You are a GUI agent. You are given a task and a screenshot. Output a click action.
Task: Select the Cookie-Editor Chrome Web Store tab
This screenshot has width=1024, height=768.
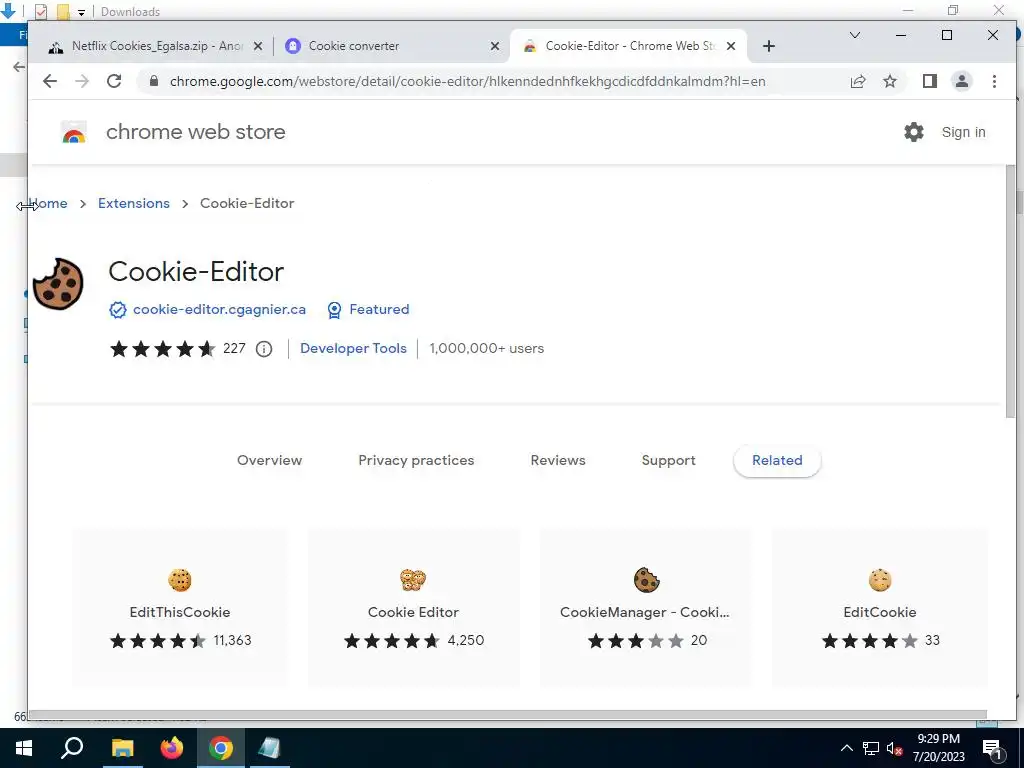(627, 46)
